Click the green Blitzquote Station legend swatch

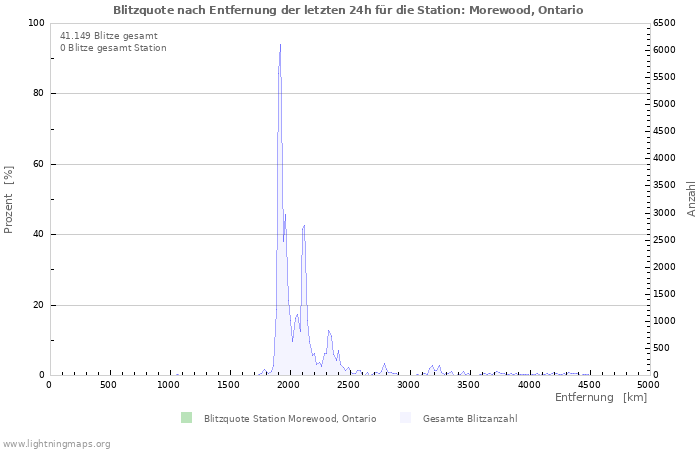pos(186,418)
